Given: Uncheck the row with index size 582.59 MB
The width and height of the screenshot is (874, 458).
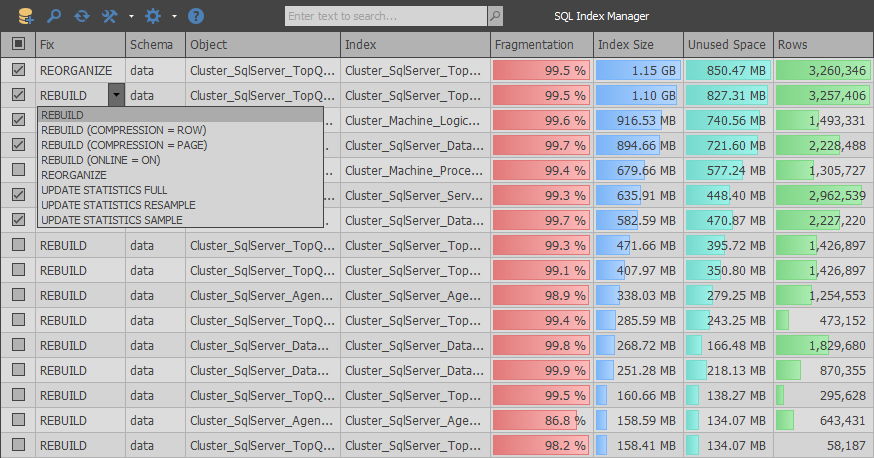Looking at the screenshot, I should tap(18, 220).
